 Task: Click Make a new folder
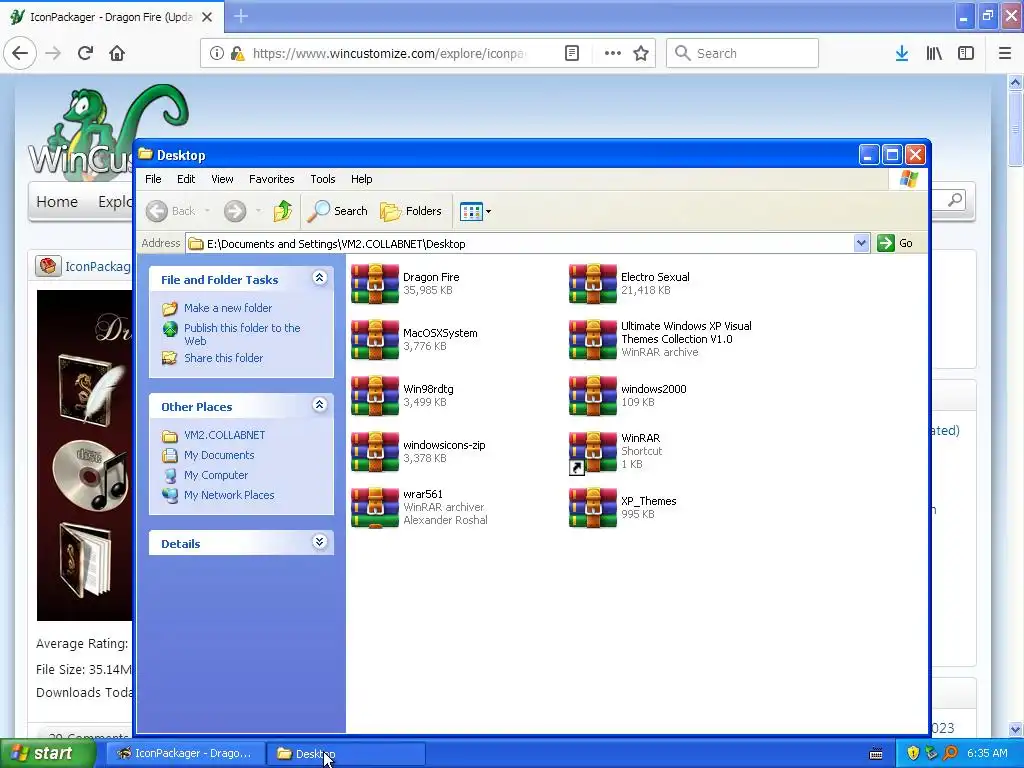tap(228, 308)
